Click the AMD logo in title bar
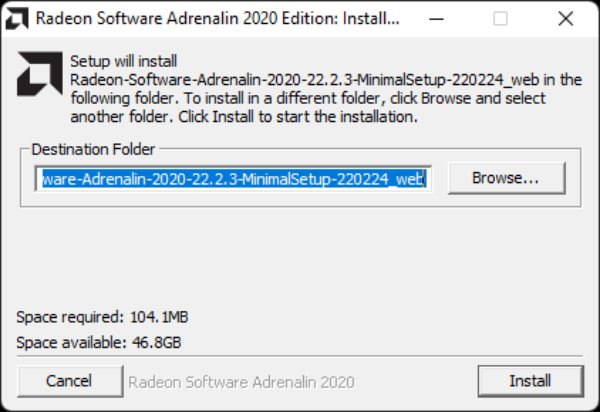 click(x=17, y=18)
